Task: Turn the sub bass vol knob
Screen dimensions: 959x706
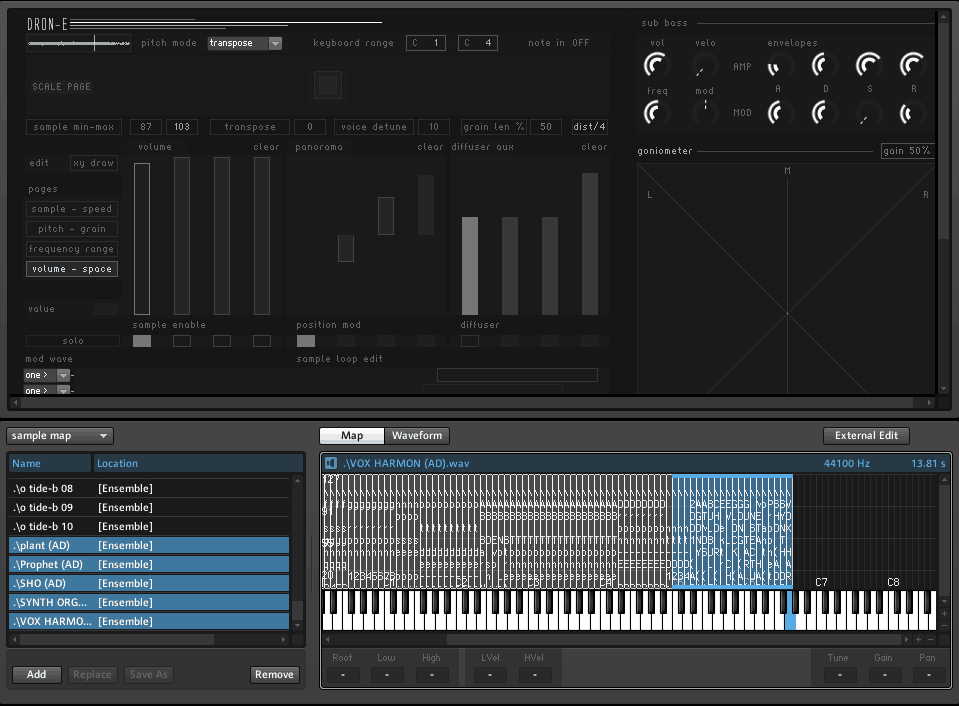Action: point(656,66)
